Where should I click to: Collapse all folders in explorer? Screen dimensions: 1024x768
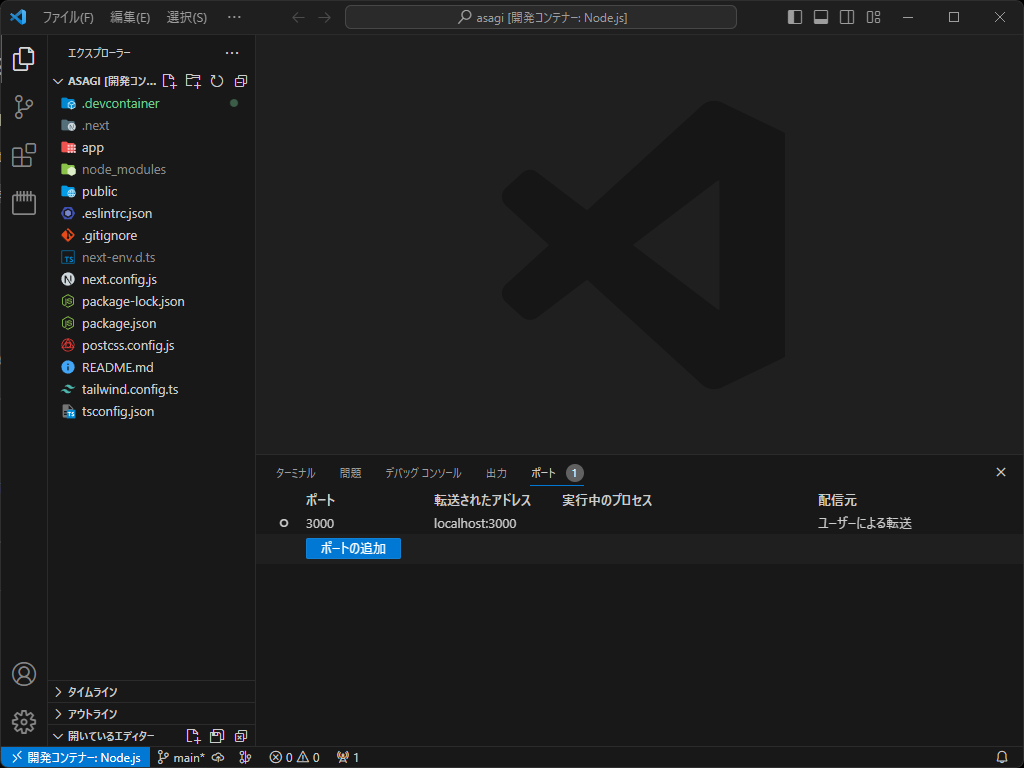click(x=241, y=81)
